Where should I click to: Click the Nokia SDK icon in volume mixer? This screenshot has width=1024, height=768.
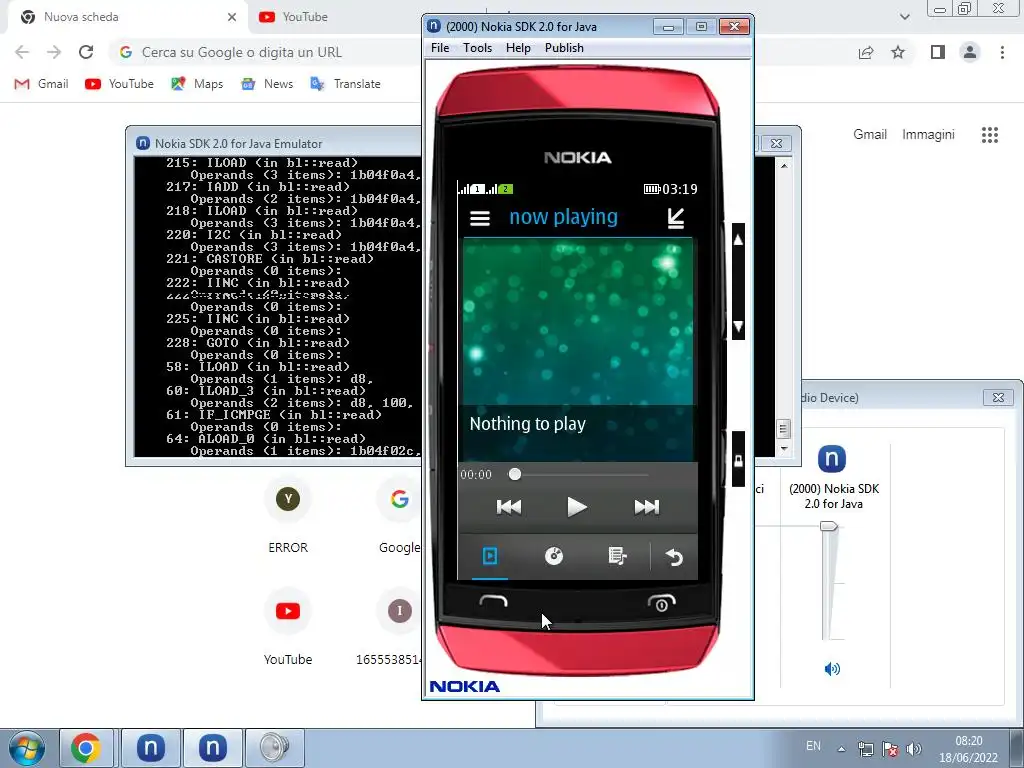pos(832,458)
